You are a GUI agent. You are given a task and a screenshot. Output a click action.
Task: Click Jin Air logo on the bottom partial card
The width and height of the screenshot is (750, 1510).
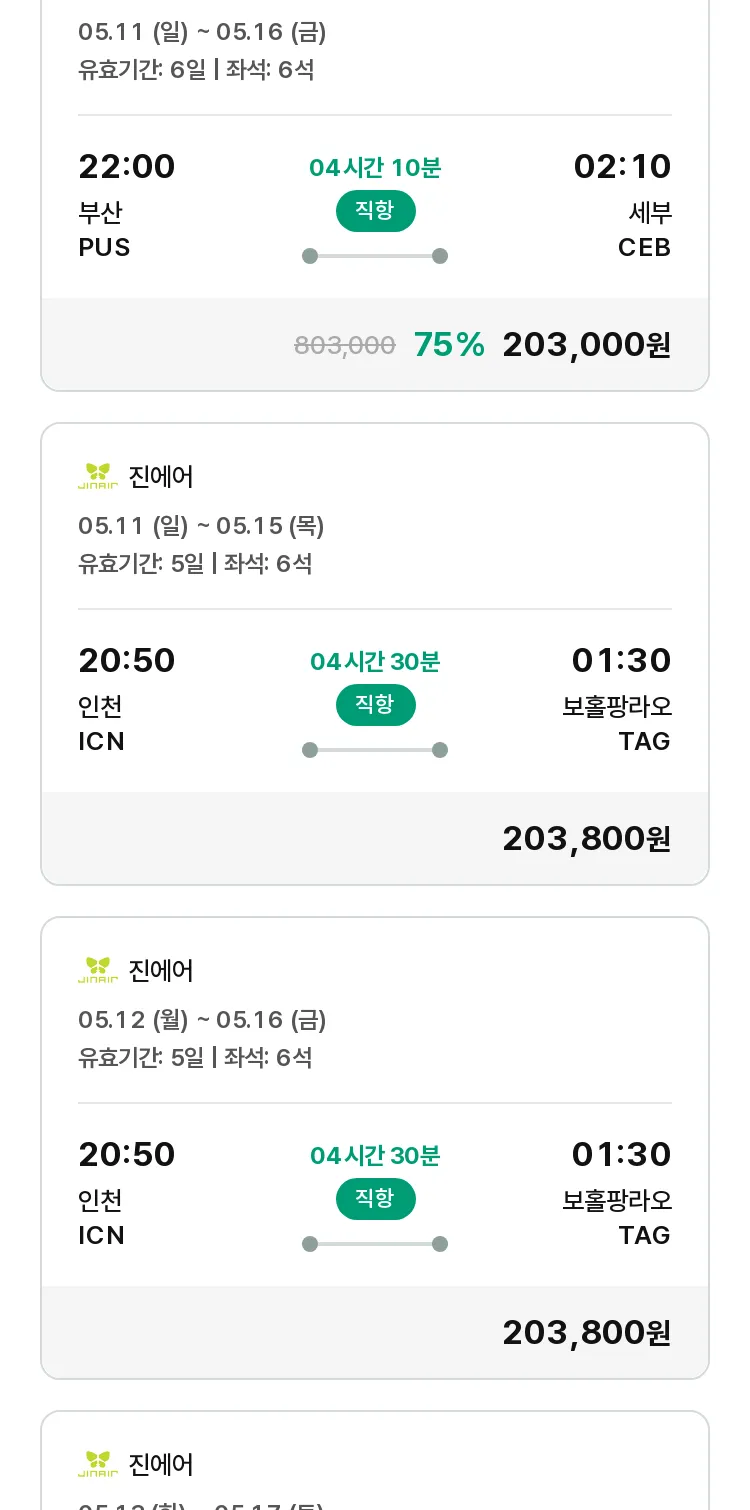click(x=98, y=1465)
